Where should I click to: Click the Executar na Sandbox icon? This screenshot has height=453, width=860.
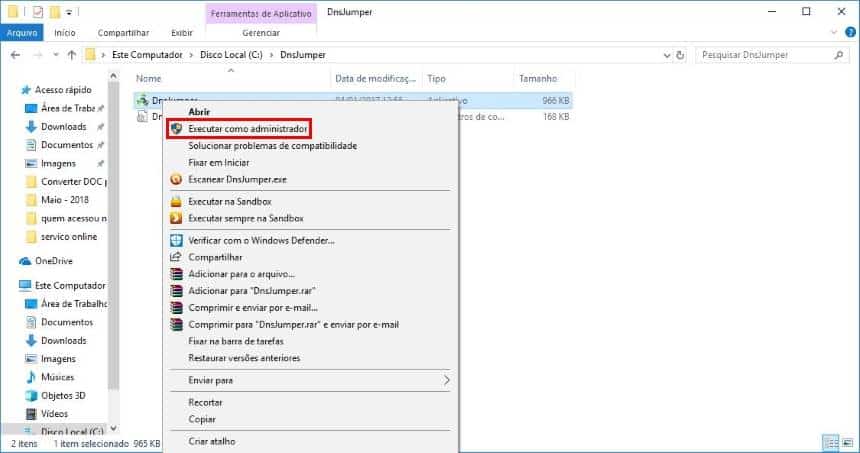click(x=176, y=202)
